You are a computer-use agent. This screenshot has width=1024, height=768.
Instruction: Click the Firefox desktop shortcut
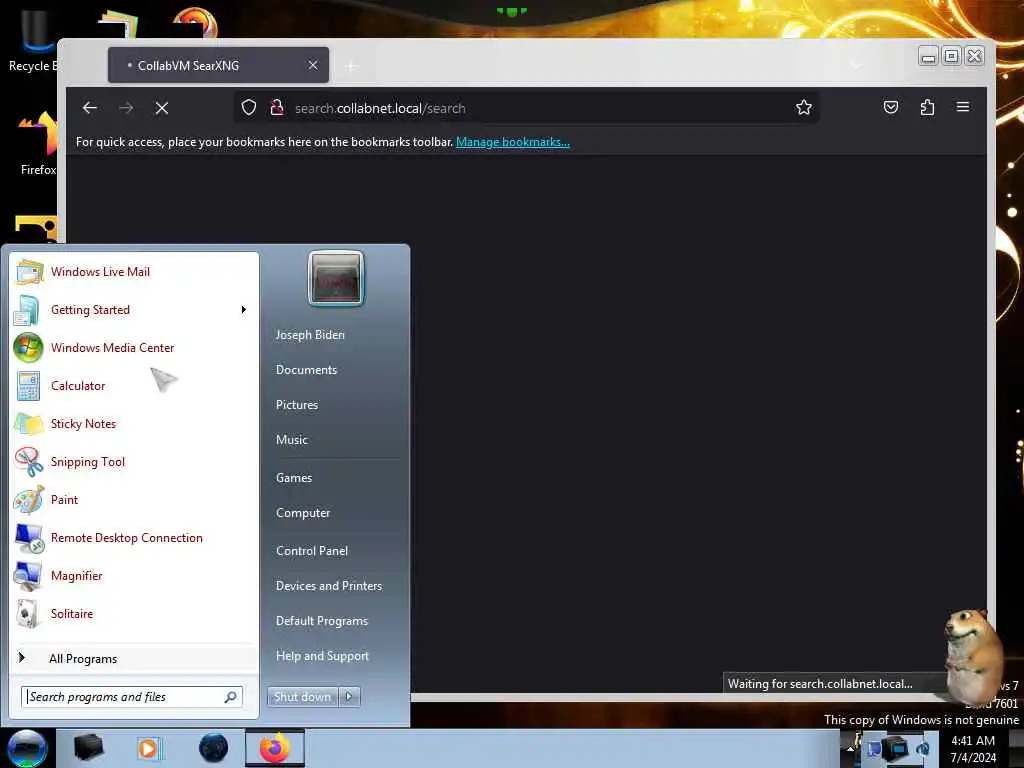click(38, 144)
